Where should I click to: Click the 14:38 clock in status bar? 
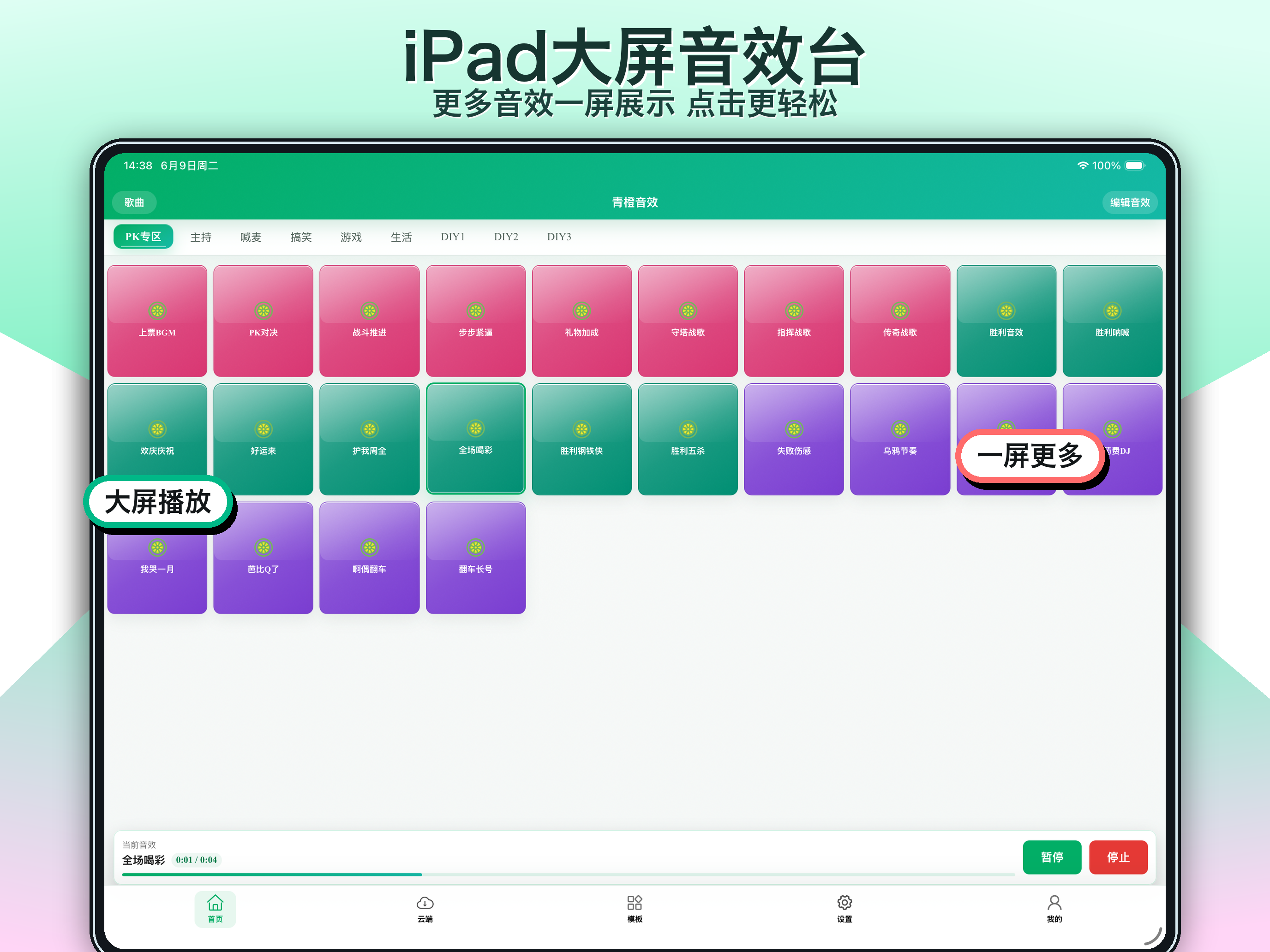(x=138, y=165)
